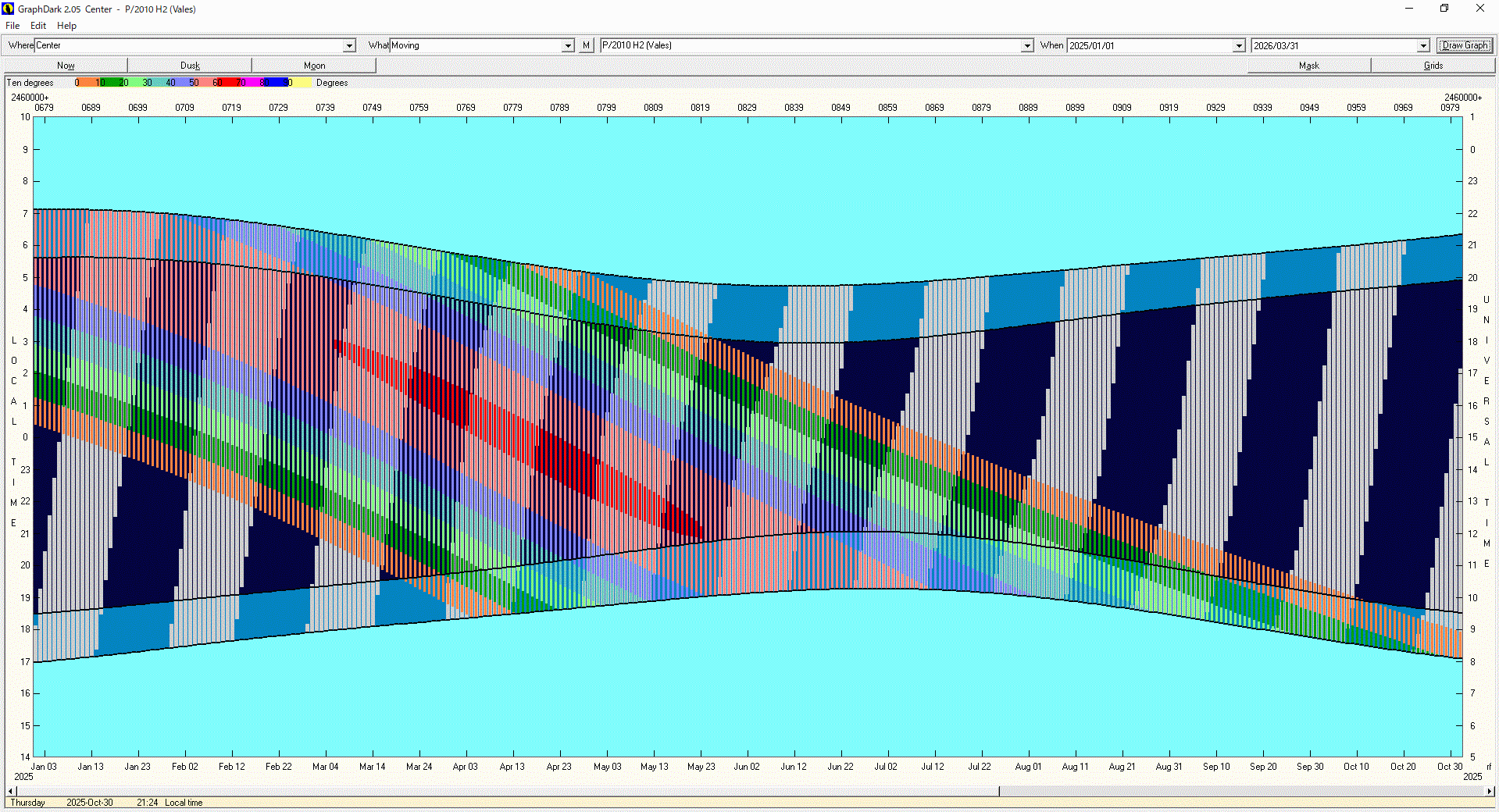Viewport: 1499px width, 812px height.
Task: Minimize the GraphDark window
Action: pyautogui.click(x=1409, y=9)
